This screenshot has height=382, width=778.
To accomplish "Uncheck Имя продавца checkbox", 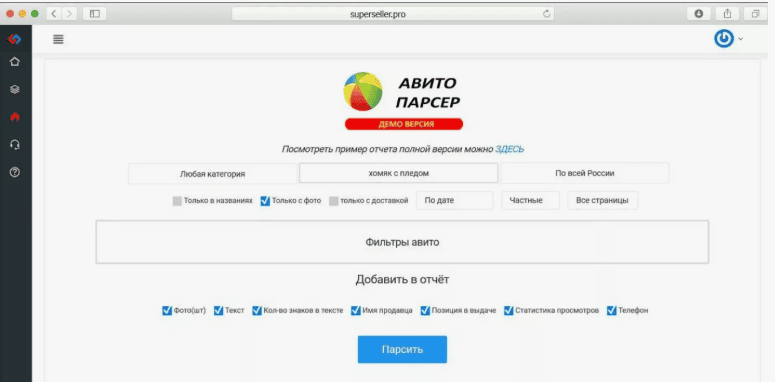I will [355, 311].
